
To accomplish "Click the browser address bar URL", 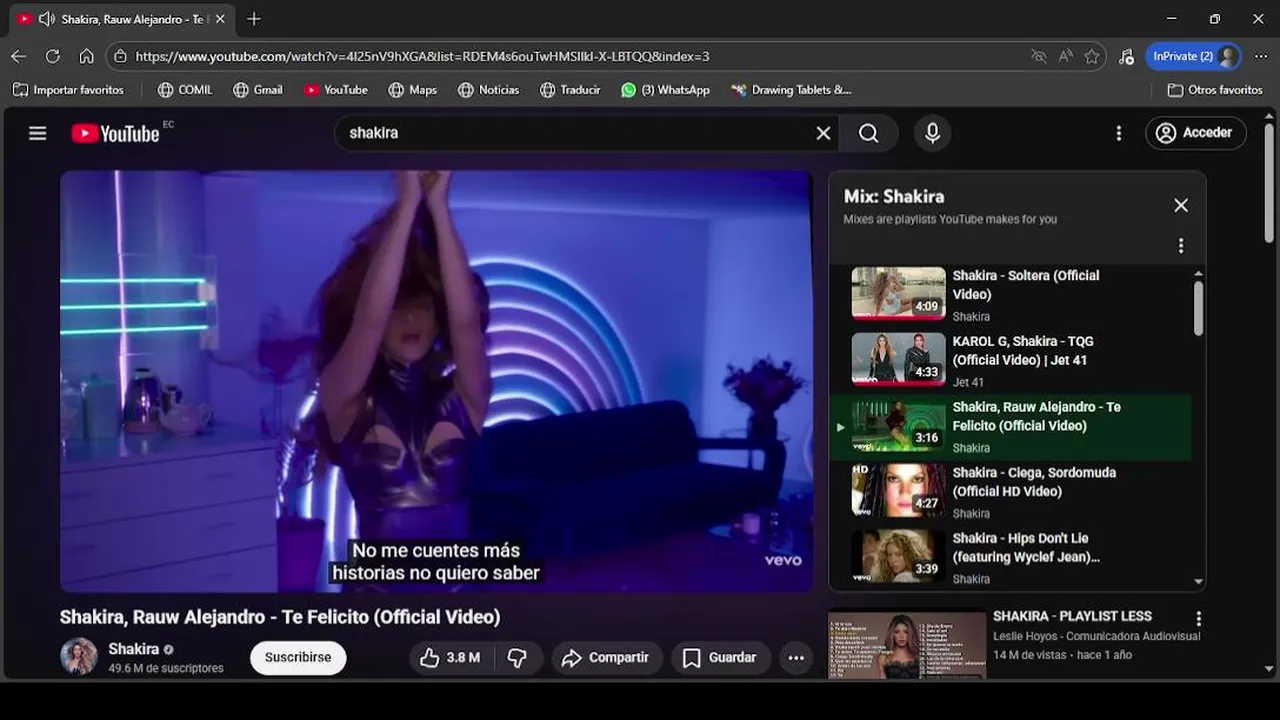I will point(422,57).
